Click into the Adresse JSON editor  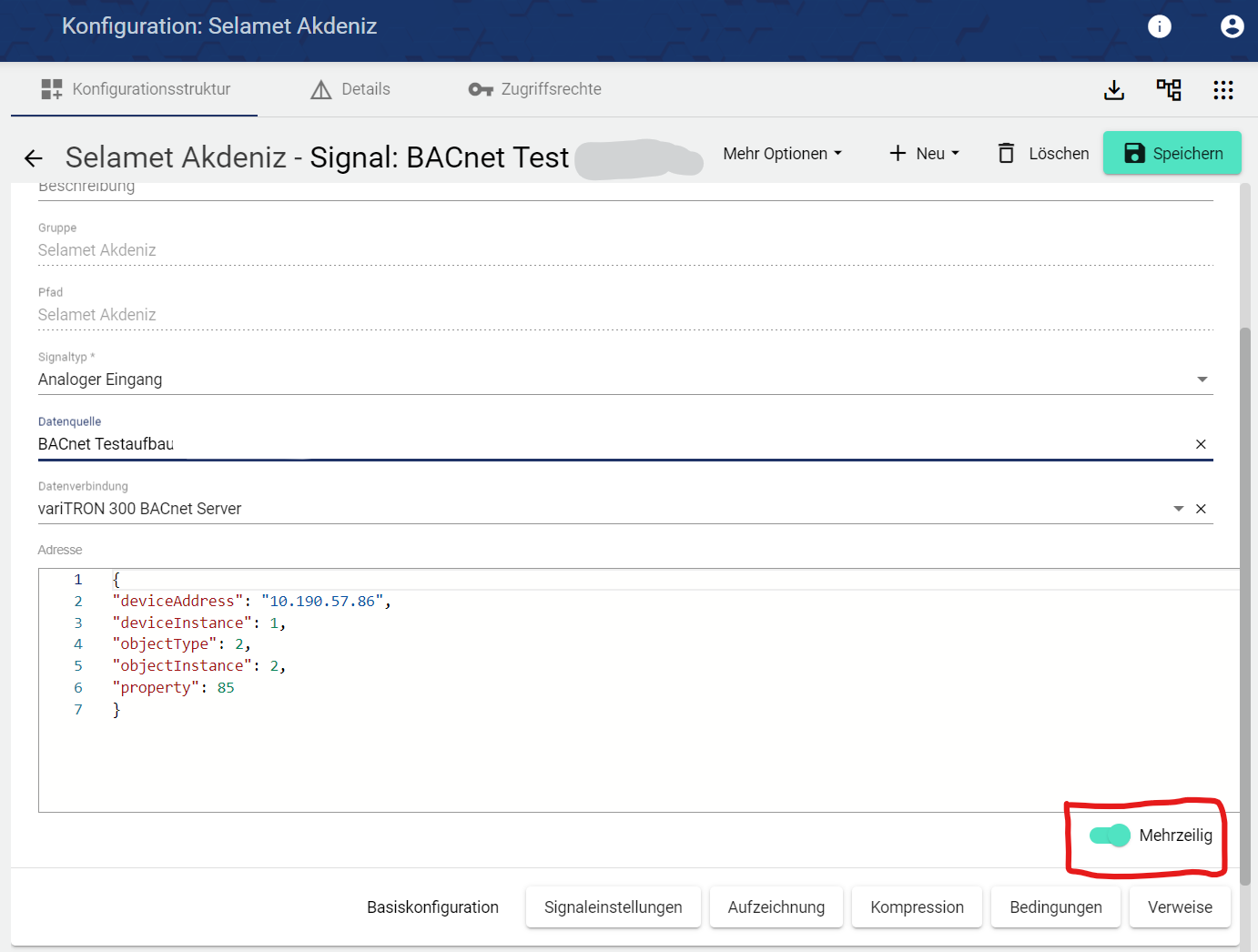pos(637,746)
